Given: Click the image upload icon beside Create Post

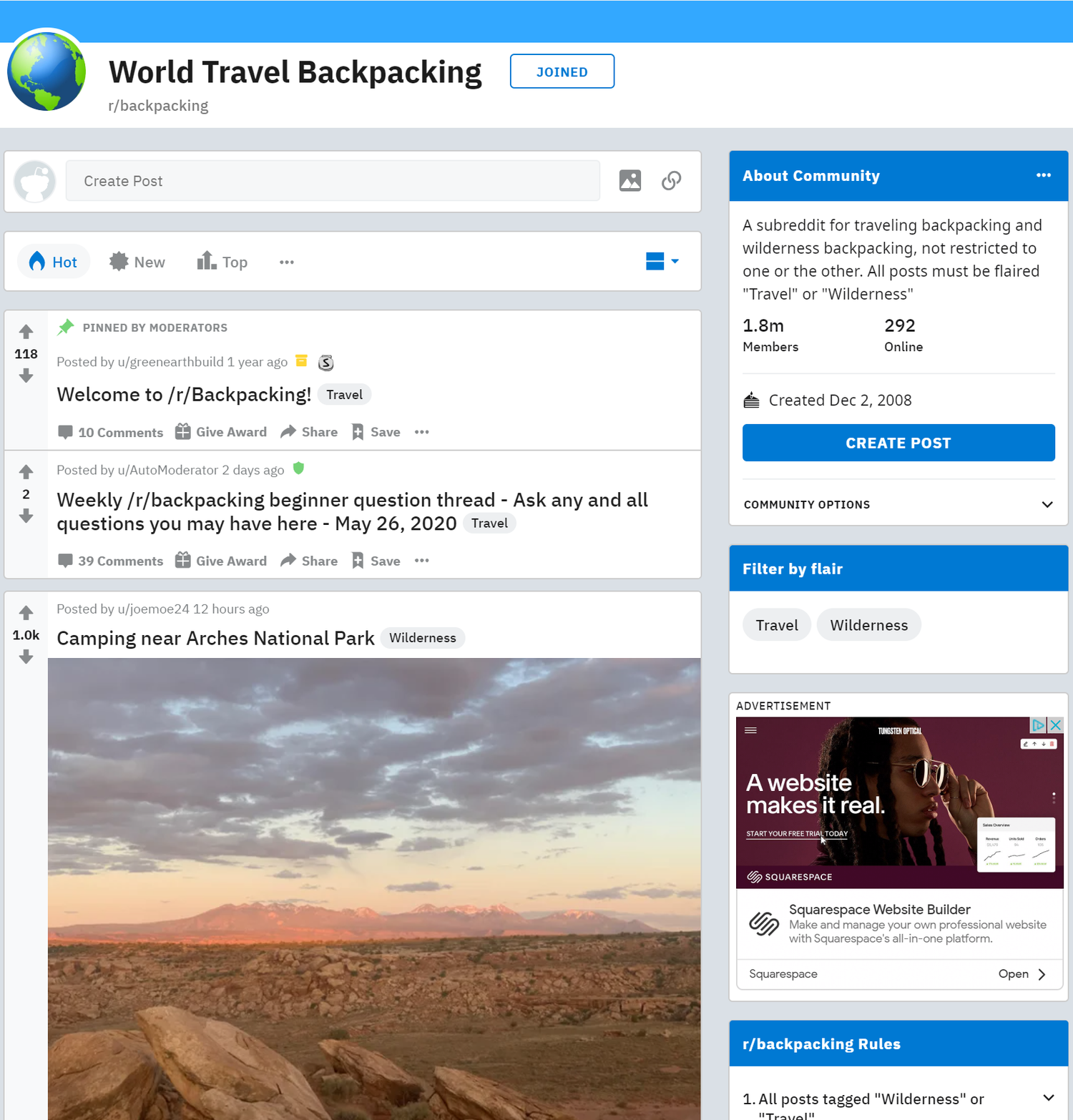Looking at the screenshot, I should [x=629, y=181].
